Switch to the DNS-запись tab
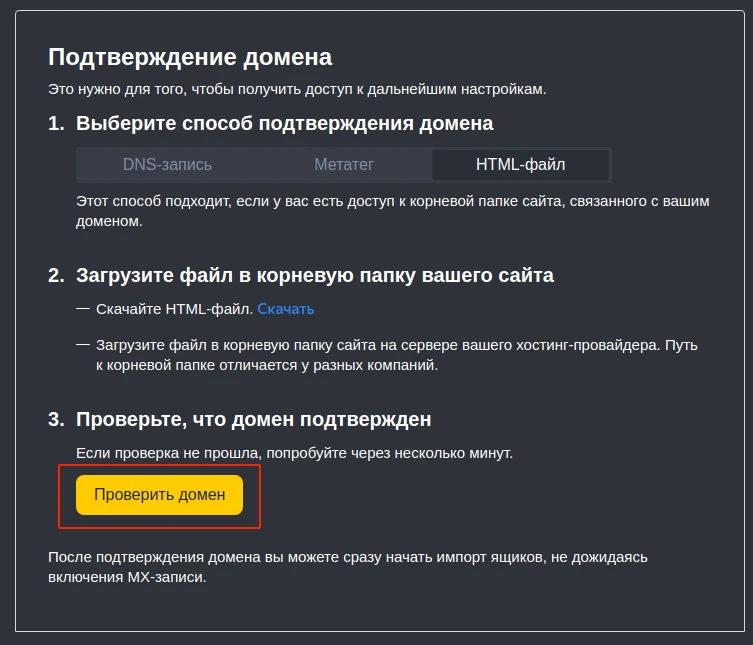 coord(167,165)
